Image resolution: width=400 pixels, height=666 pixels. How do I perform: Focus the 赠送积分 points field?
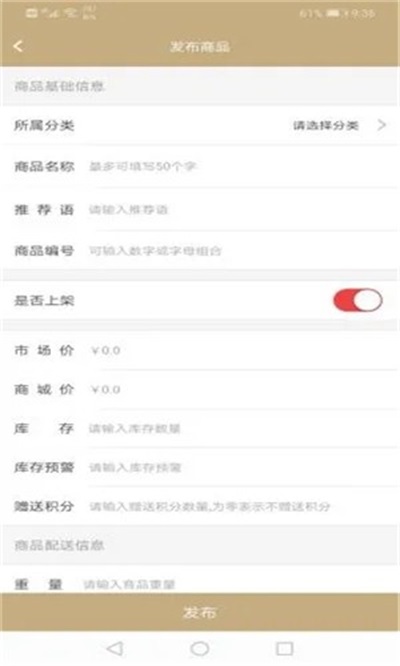tap(242, 506)
